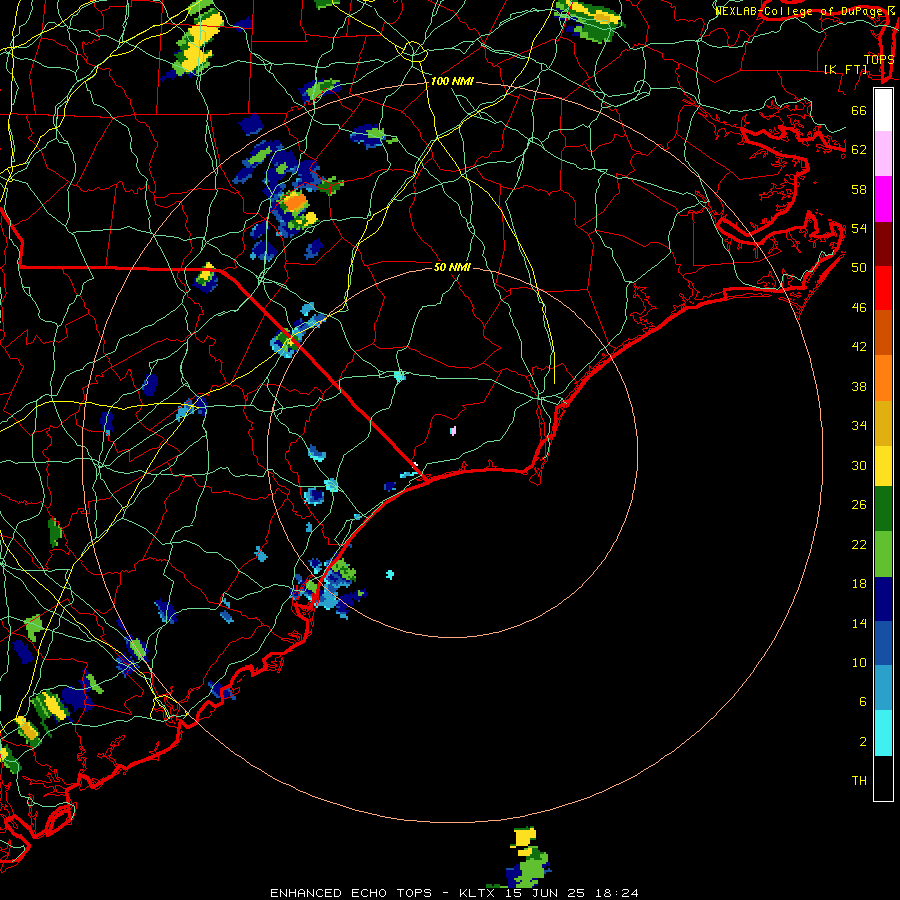Select the legend value "42"
The height and width of the screenshot is (900, 900).
point(859,347)
